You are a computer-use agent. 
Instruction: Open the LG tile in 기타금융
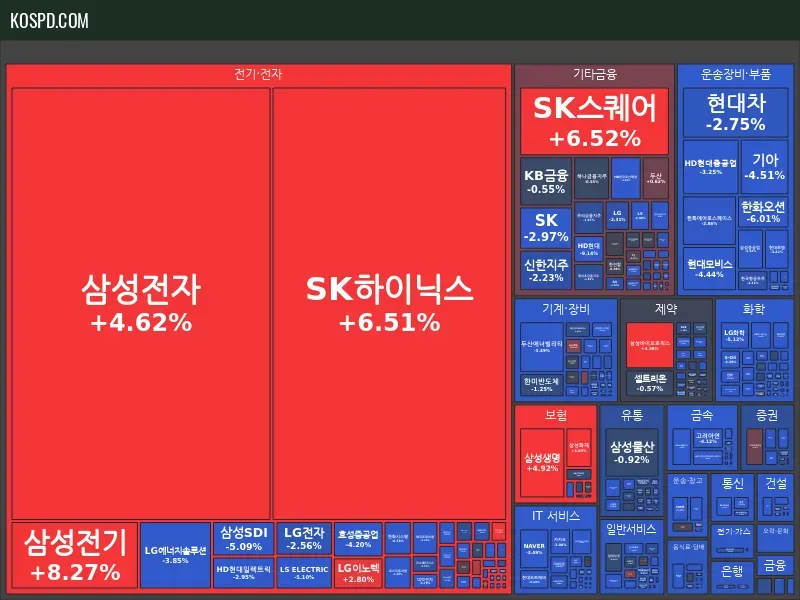pyautogui.click(x=617, y=215)
